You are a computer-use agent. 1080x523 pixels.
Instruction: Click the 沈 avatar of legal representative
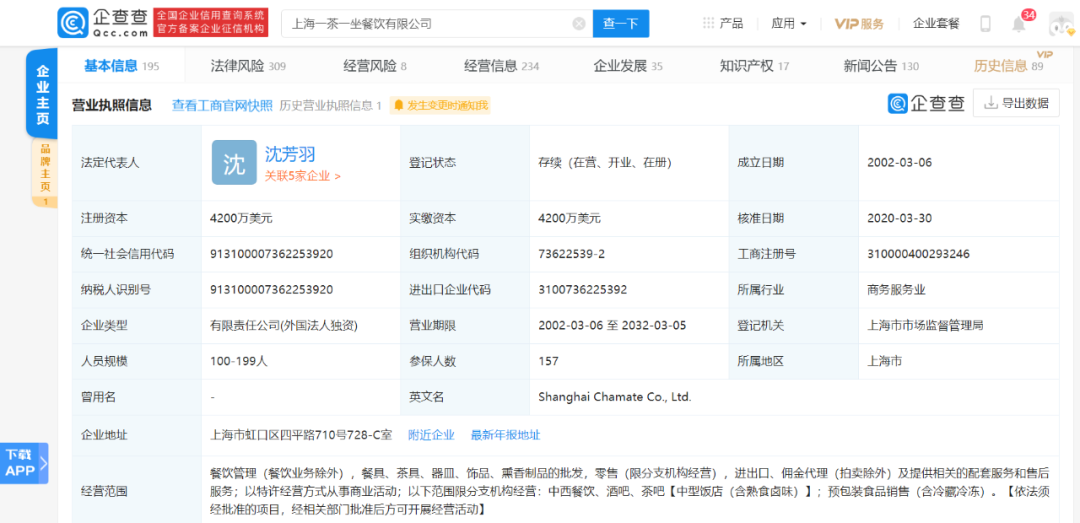pos(233,163)
